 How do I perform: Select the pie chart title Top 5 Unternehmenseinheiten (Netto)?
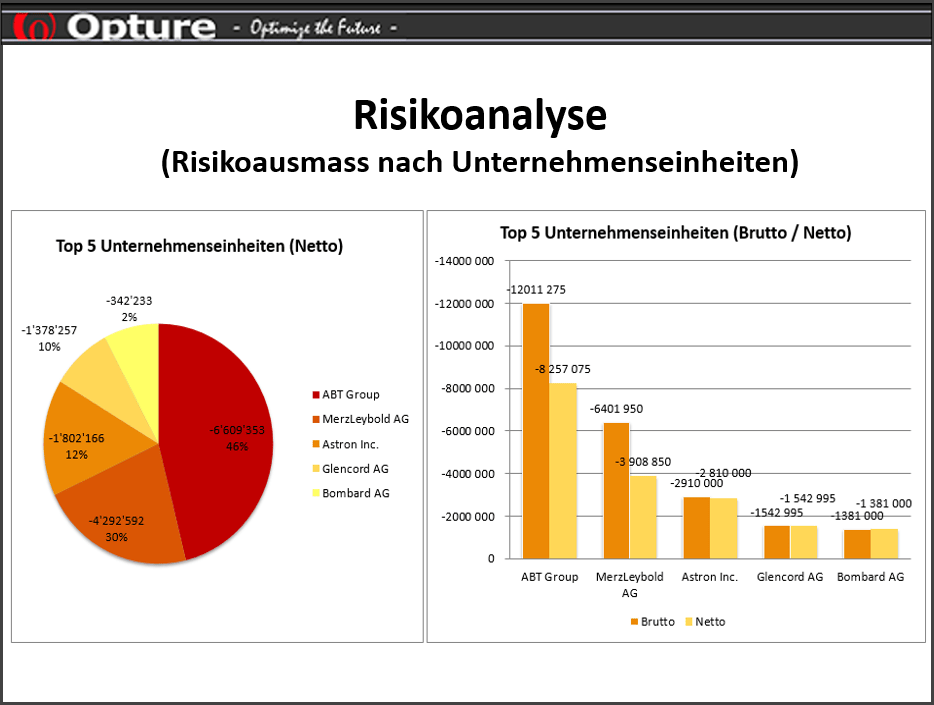tap(199, 246)
